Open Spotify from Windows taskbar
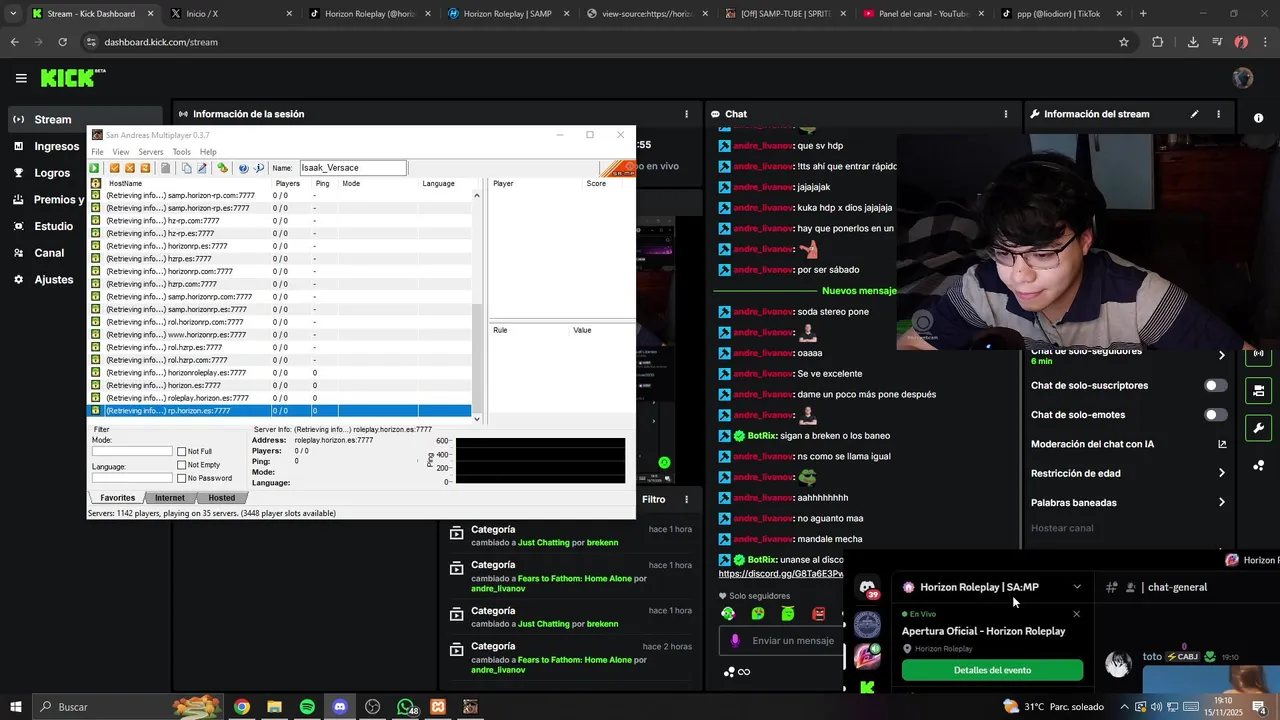1280x720 pixels. click(307, 707)
